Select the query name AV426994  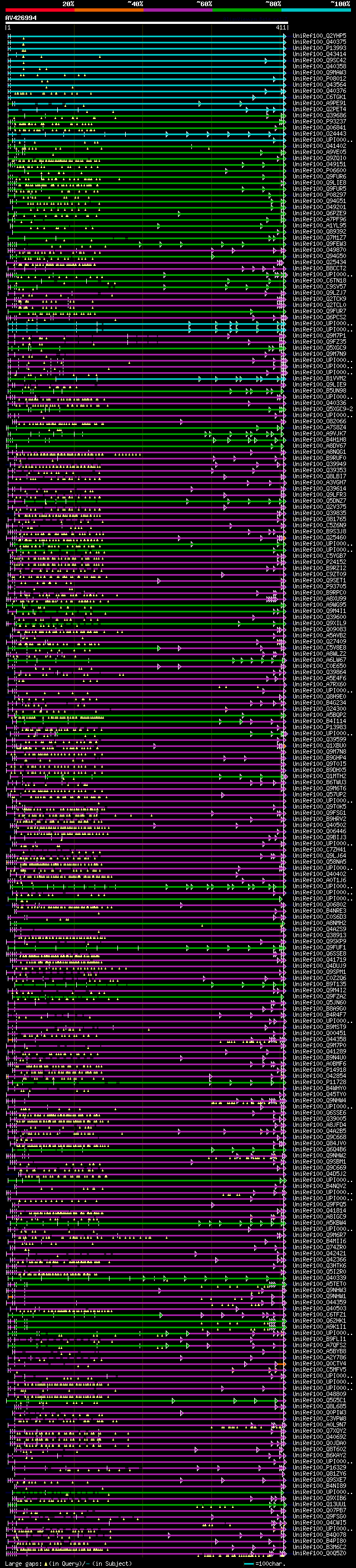(21, 18)
